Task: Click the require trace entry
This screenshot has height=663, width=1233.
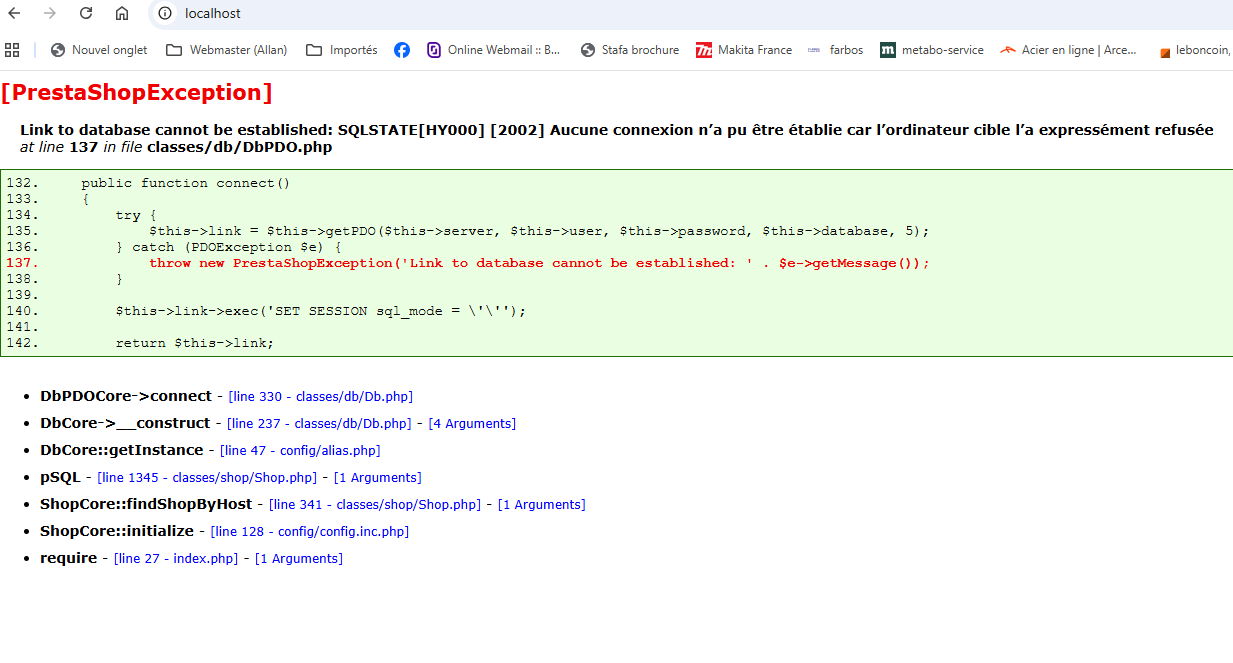Action: pos(69,558)
